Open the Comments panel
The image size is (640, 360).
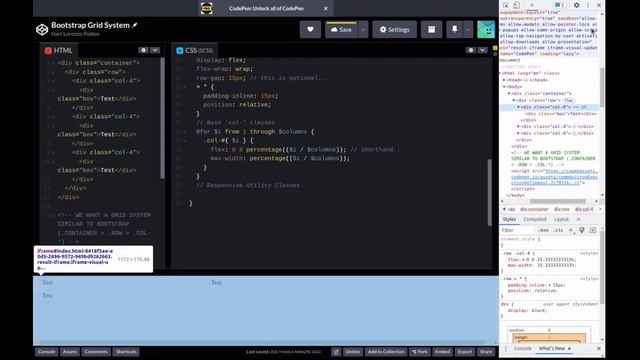coord(96,351)
